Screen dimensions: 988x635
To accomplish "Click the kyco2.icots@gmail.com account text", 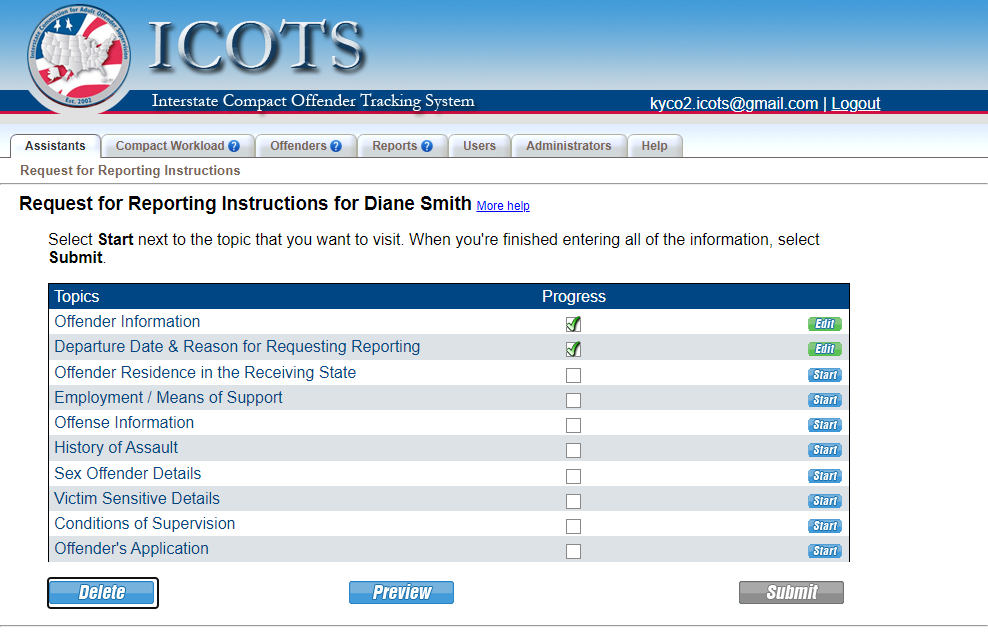I will click(734, 103).
